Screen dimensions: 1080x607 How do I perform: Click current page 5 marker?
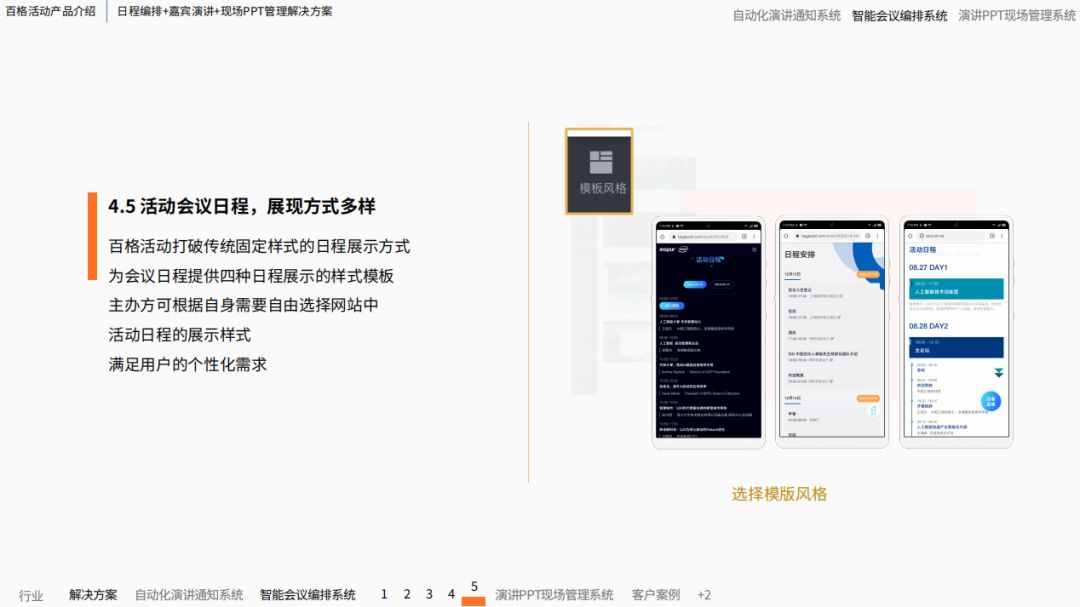(x=474, y=593)
